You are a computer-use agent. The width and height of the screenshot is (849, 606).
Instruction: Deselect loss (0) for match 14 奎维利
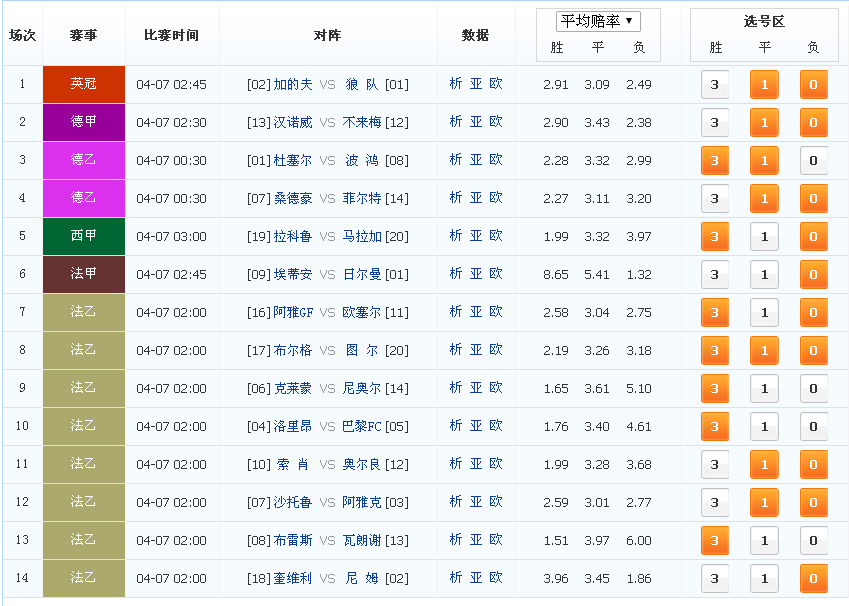(813, 578)
